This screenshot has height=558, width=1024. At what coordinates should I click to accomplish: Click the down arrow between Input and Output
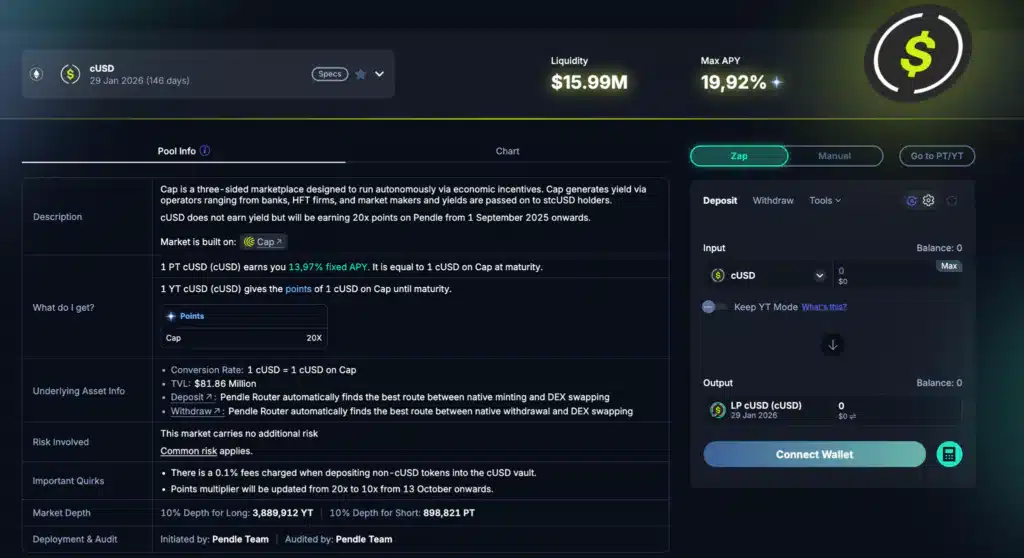(x=832, y=344)
